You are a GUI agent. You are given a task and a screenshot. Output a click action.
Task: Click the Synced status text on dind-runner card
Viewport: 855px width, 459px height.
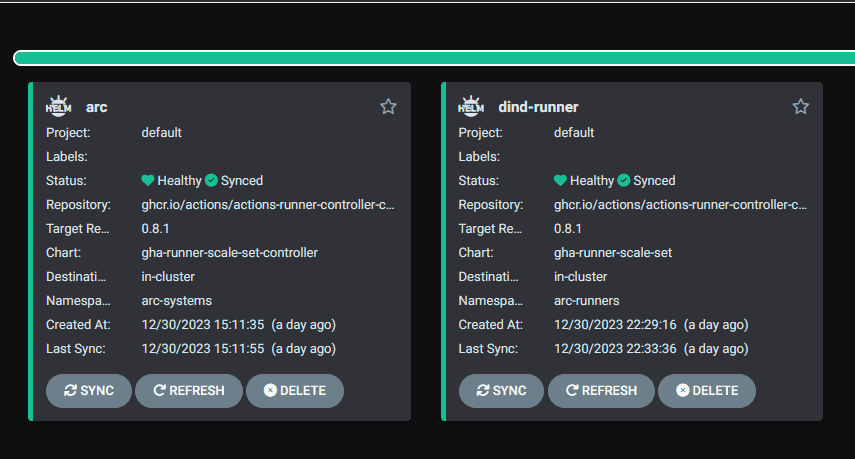click(654, 181)
